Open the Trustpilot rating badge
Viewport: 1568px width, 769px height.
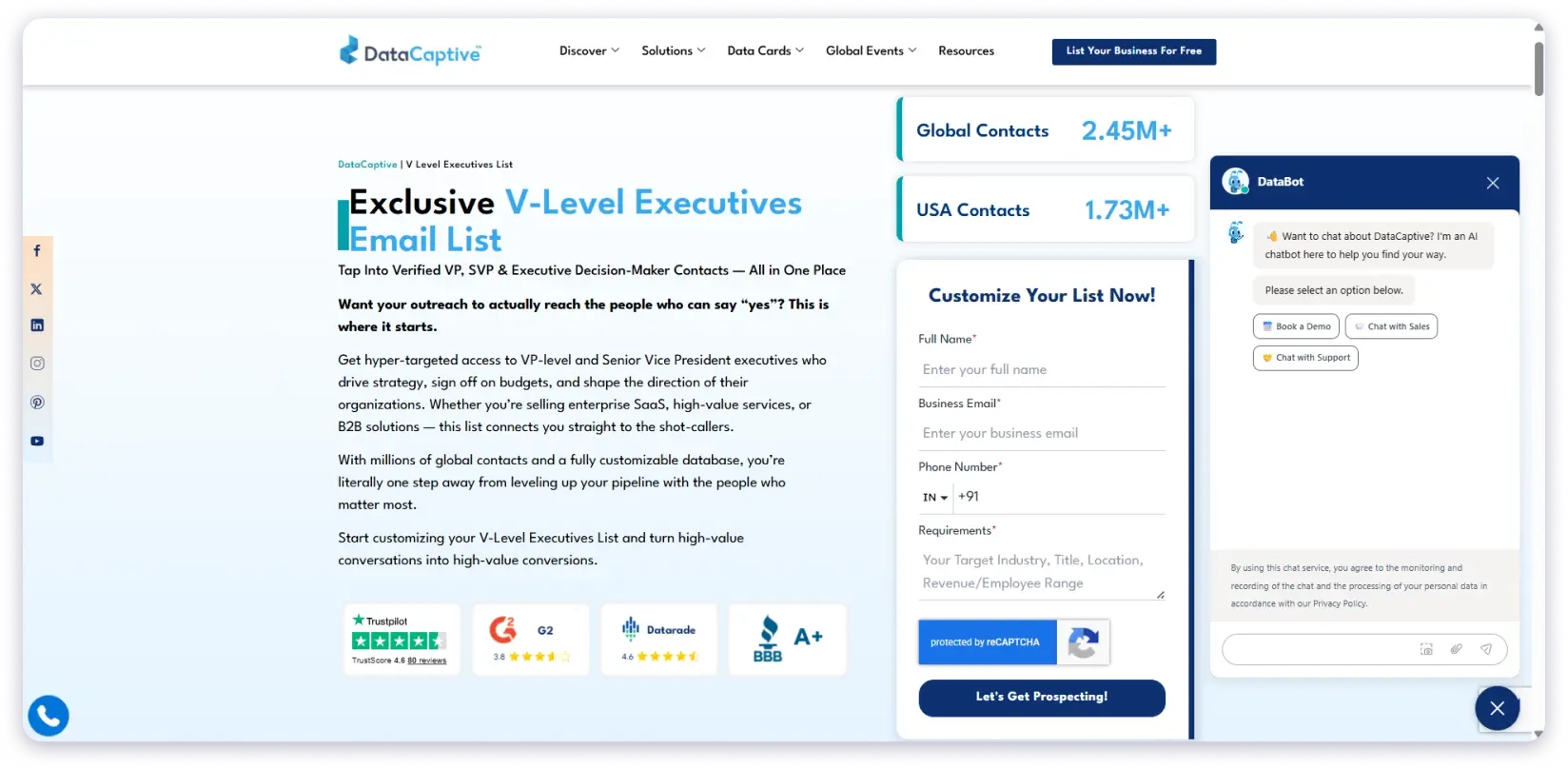tap(402, 640)
